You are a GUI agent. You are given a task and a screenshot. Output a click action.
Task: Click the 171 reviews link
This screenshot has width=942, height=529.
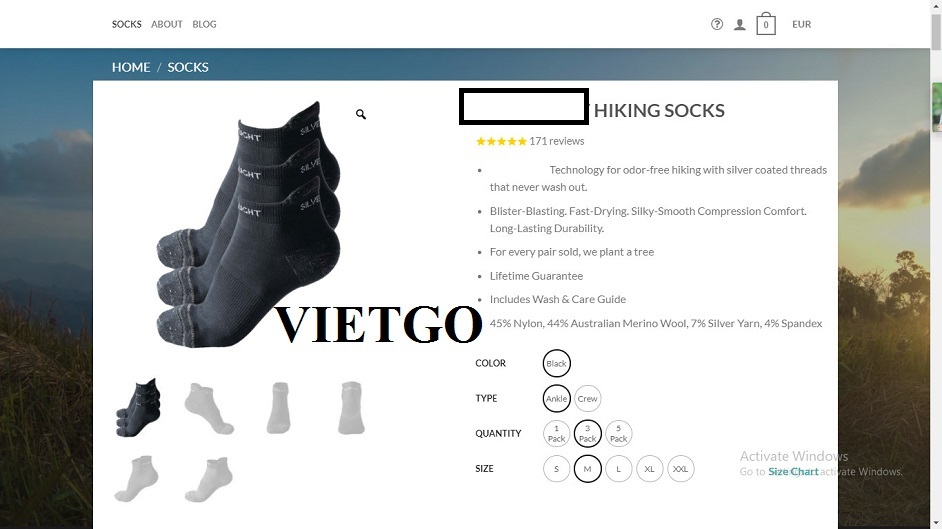click(x=556, y=141)
